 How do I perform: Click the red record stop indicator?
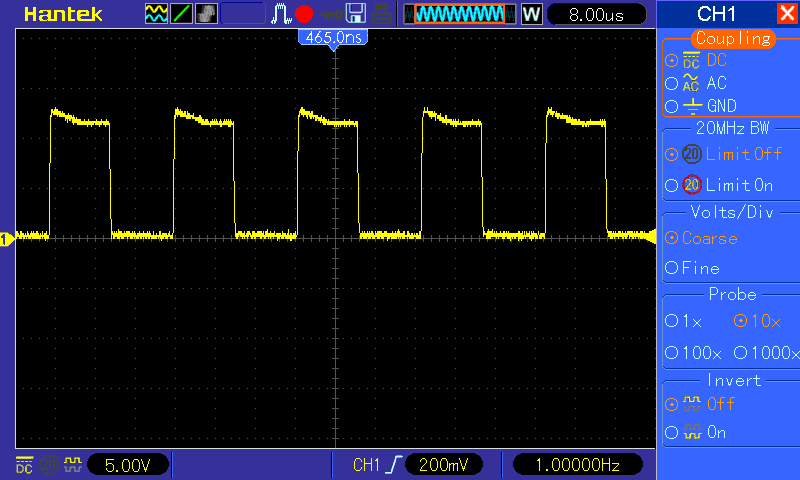pos(304,14)
